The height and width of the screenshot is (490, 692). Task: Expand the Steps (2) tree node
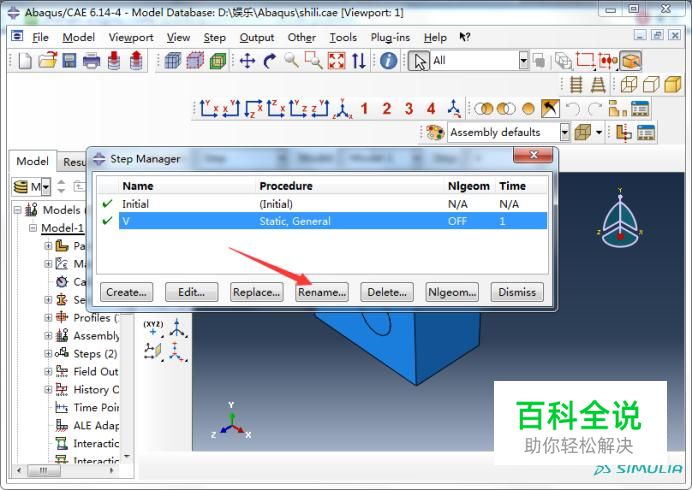[x=48, y=354]
